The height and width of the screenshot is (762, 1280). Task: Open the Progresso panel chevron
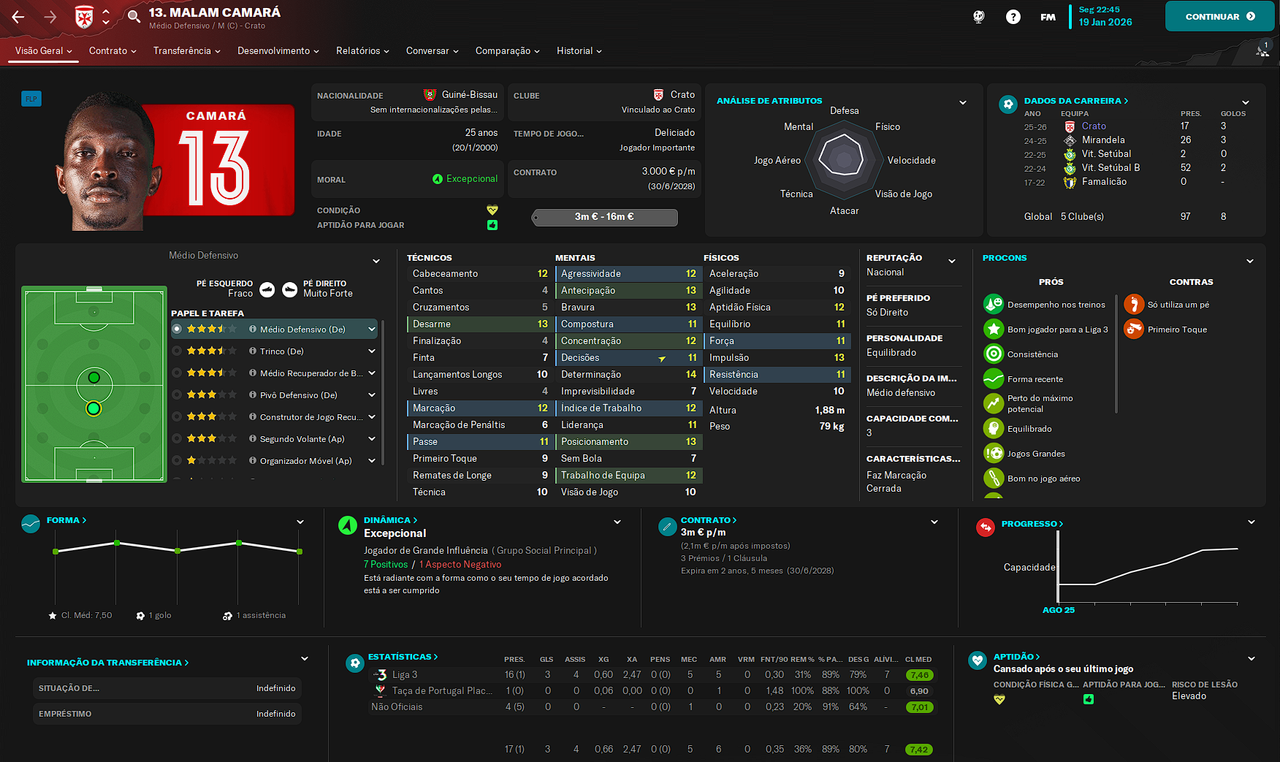click(1250, 522)
